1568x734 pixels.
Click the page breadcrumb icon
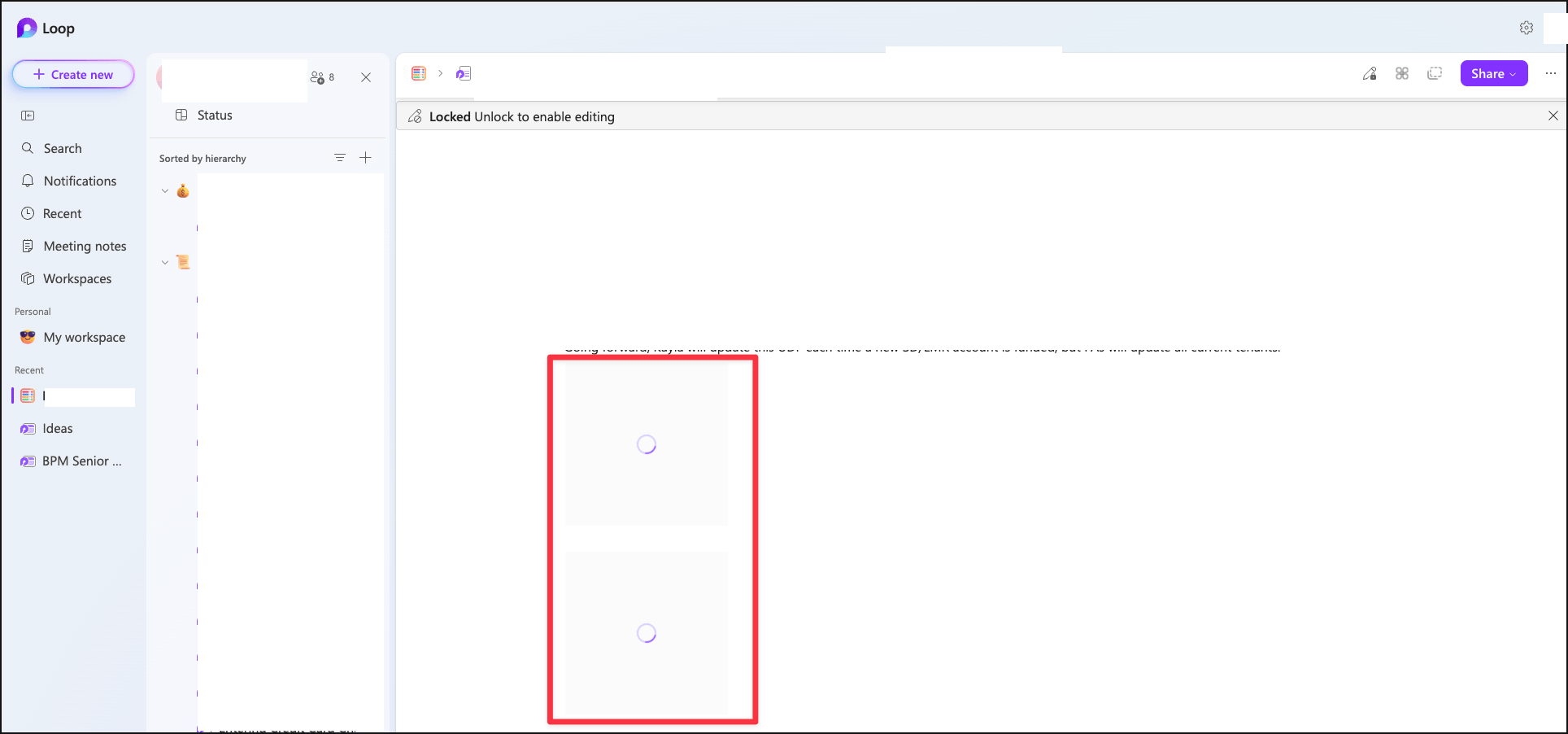(464, 73)
